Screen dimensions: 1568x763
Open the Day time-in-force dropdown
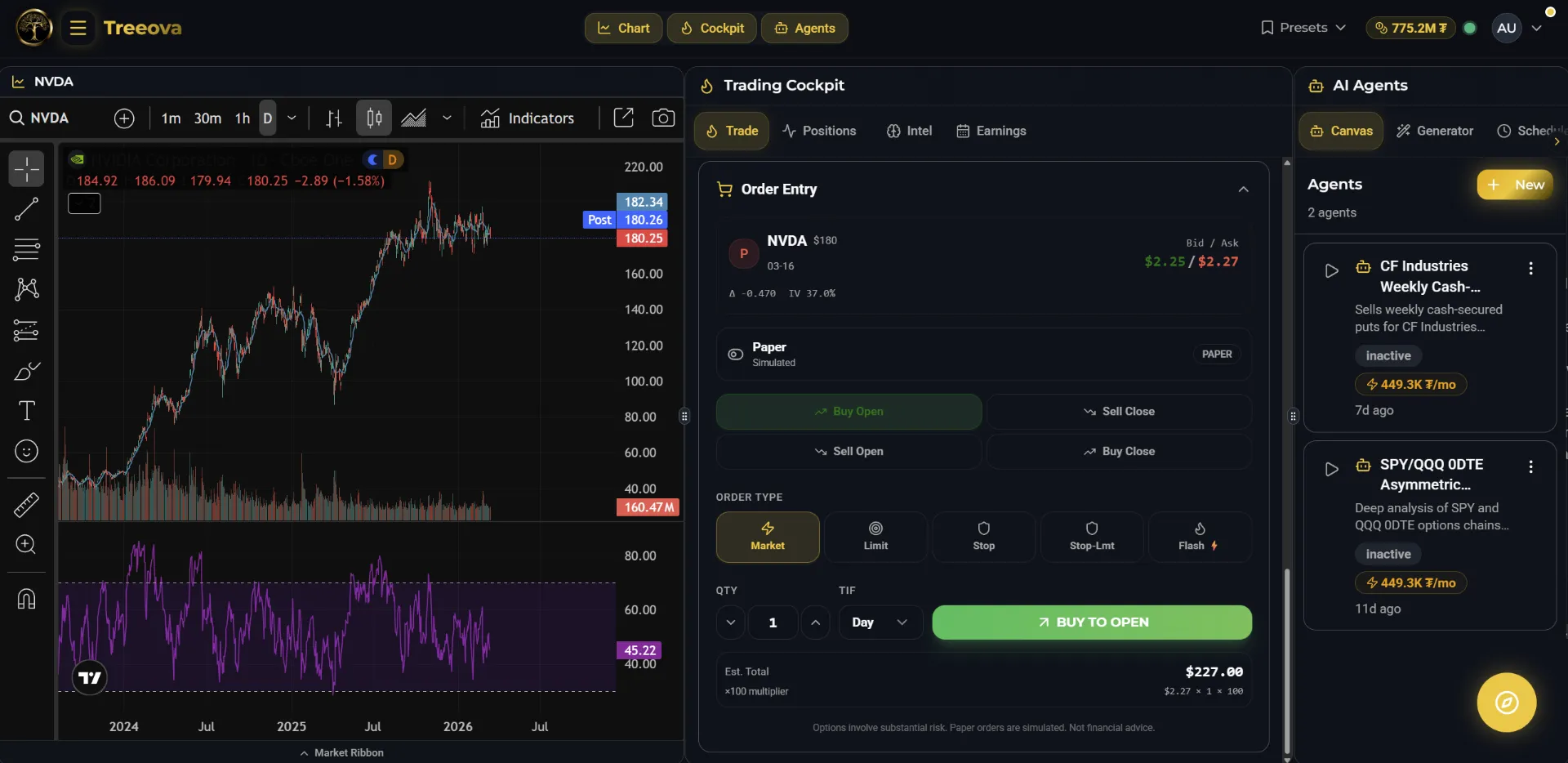[880, 622]
